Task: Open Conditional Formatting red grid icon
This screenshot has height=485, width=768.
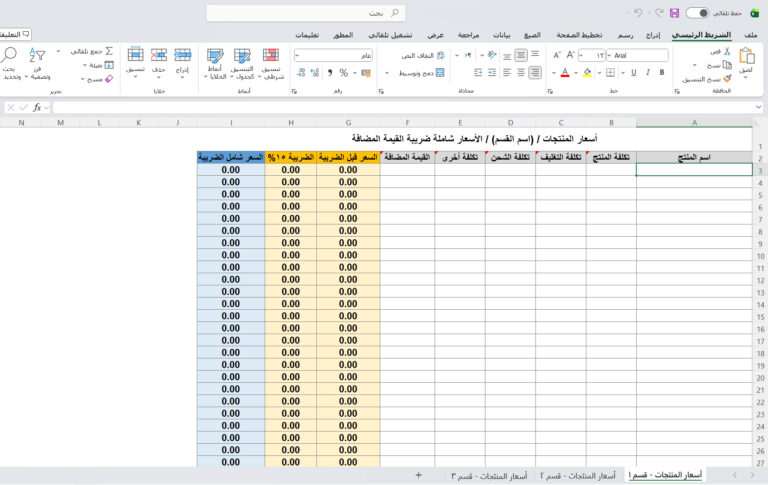Action: 271,55
